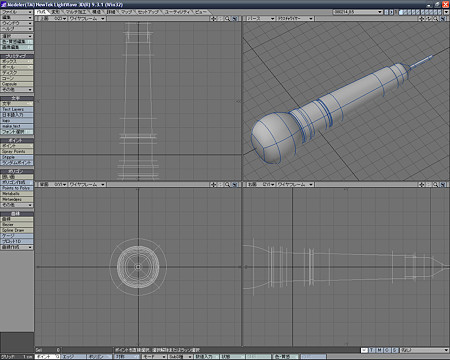Toggle the M morph map button
450x360 pixels.
(x=379, y=350)
